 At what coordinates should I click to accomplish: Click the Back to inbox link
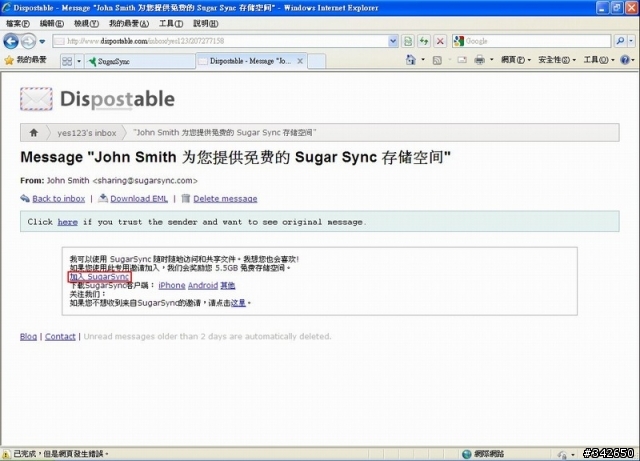tap(58, 198)
